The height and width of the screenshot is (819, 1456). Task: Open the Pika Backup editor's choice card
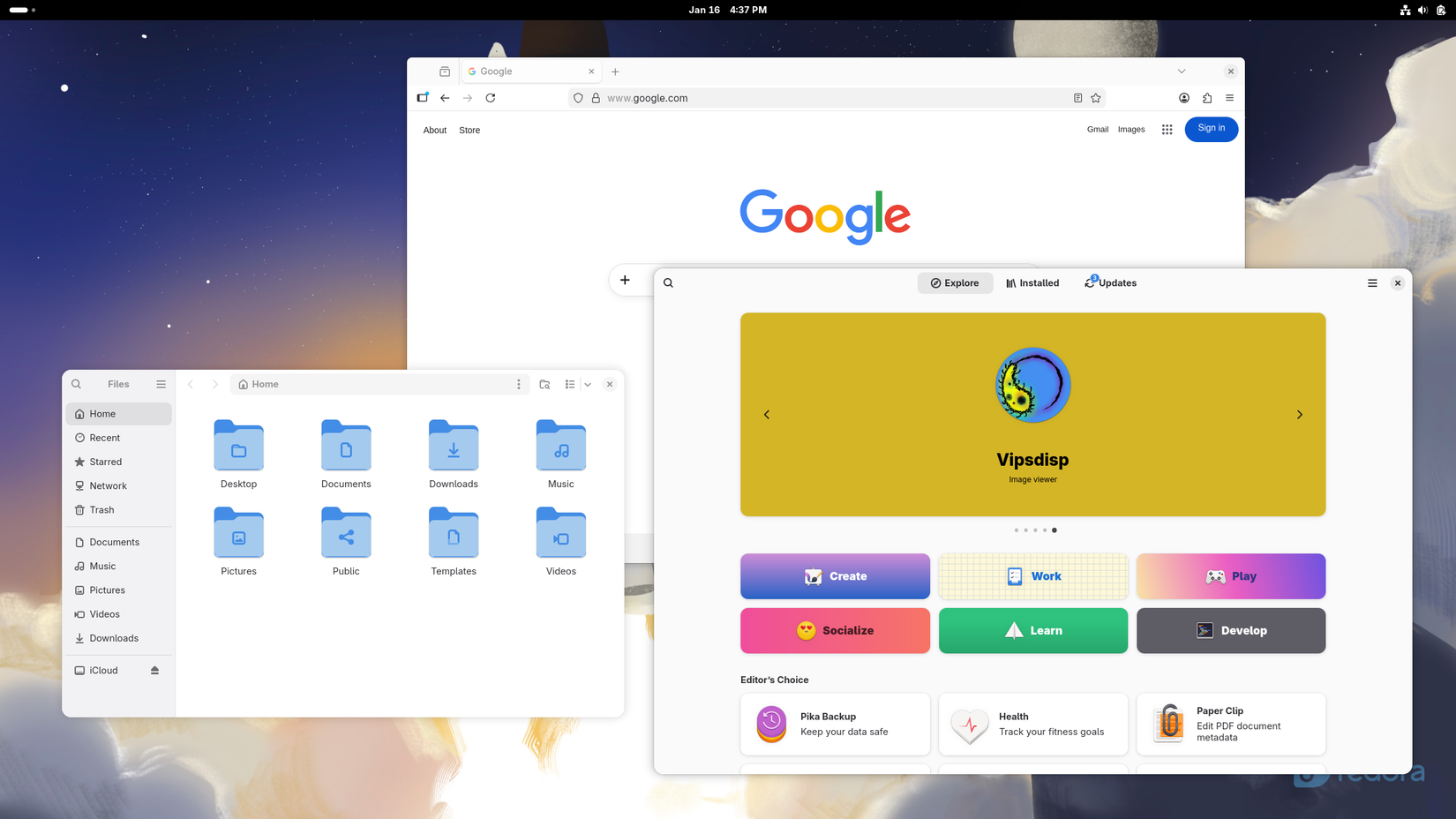(x=835, y=725)
